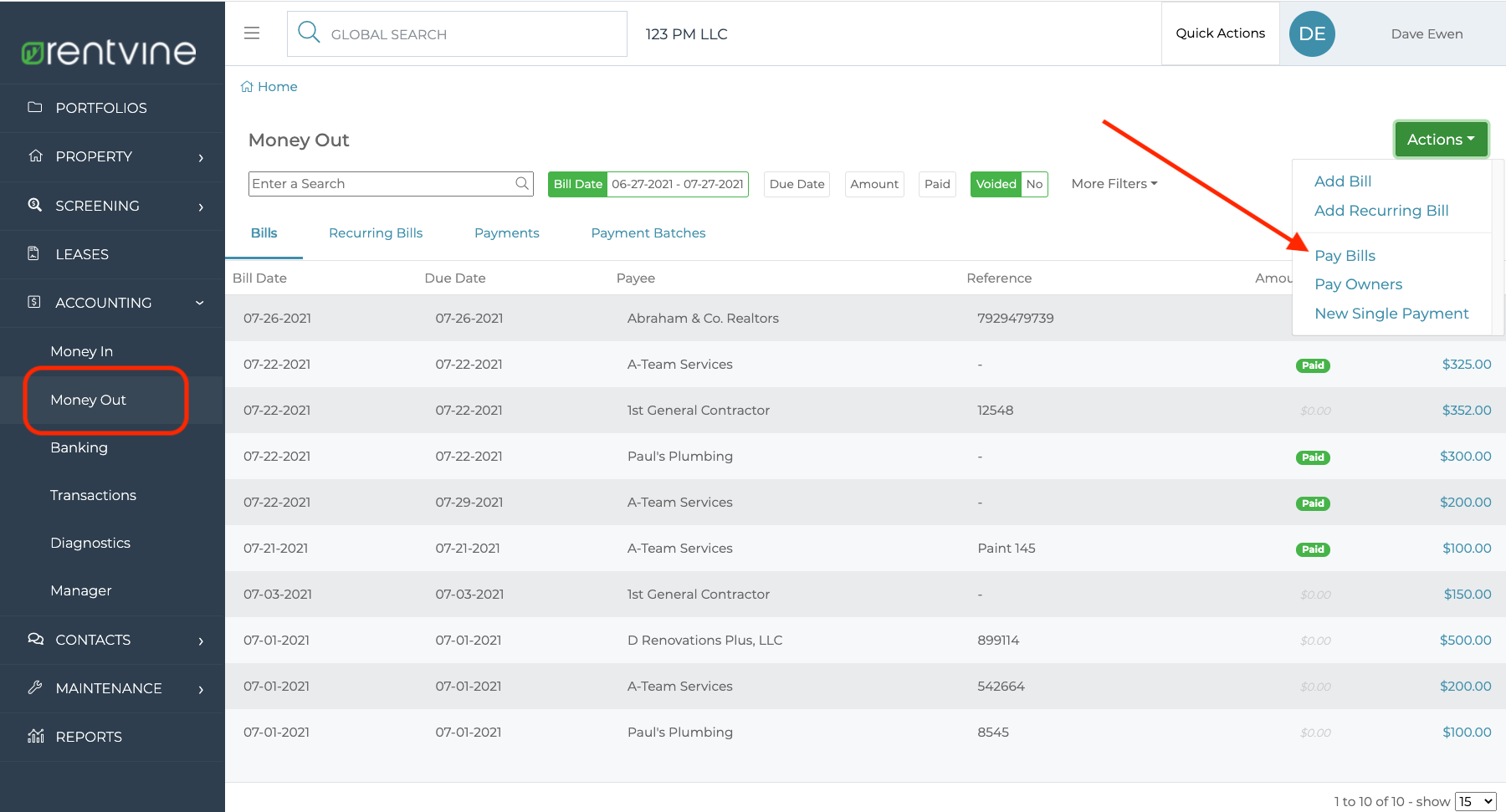Focus the Global Search field

[x=457, y=33]
